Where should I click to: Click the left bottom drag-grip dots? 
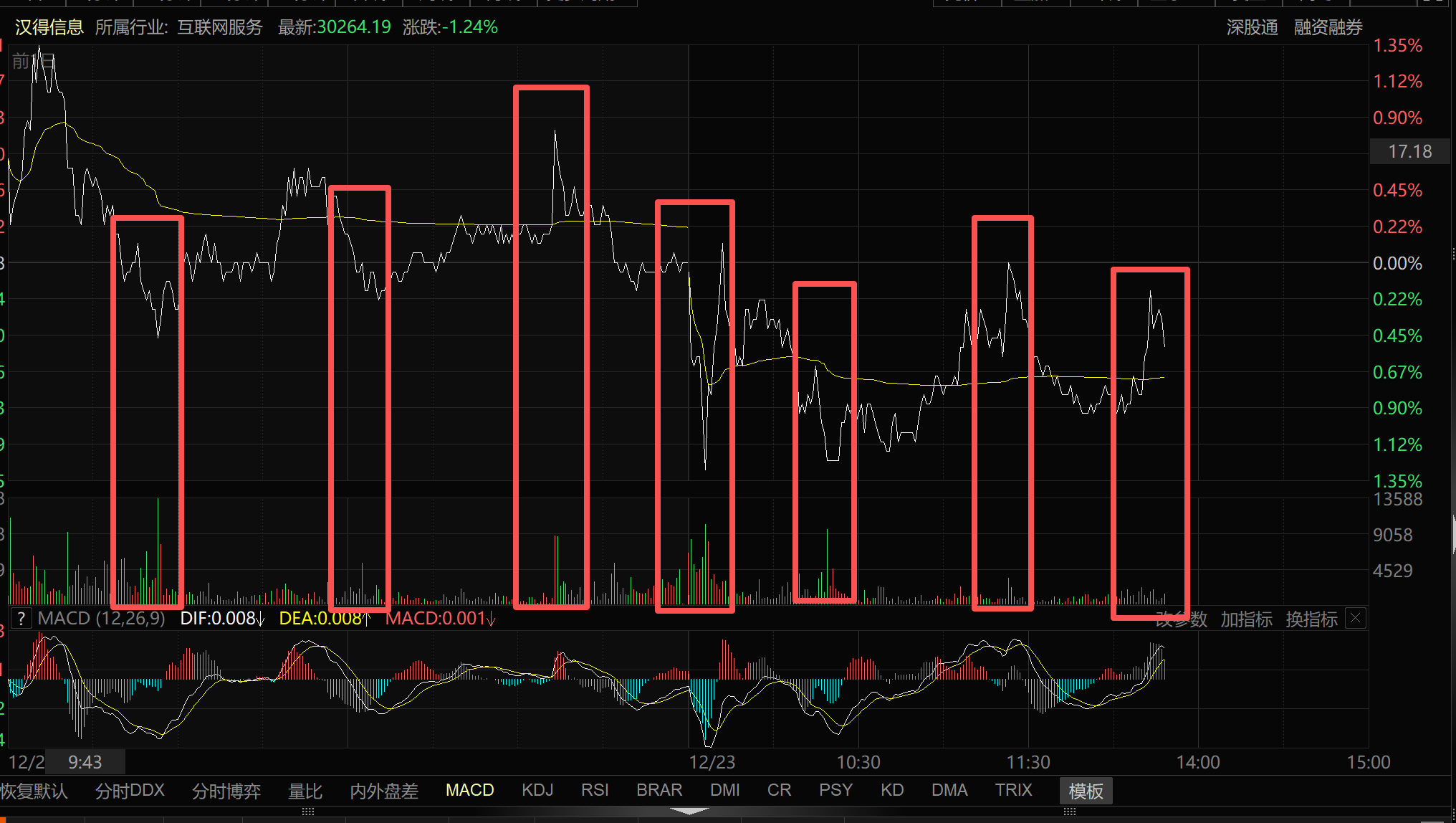(x=308, y=812)
